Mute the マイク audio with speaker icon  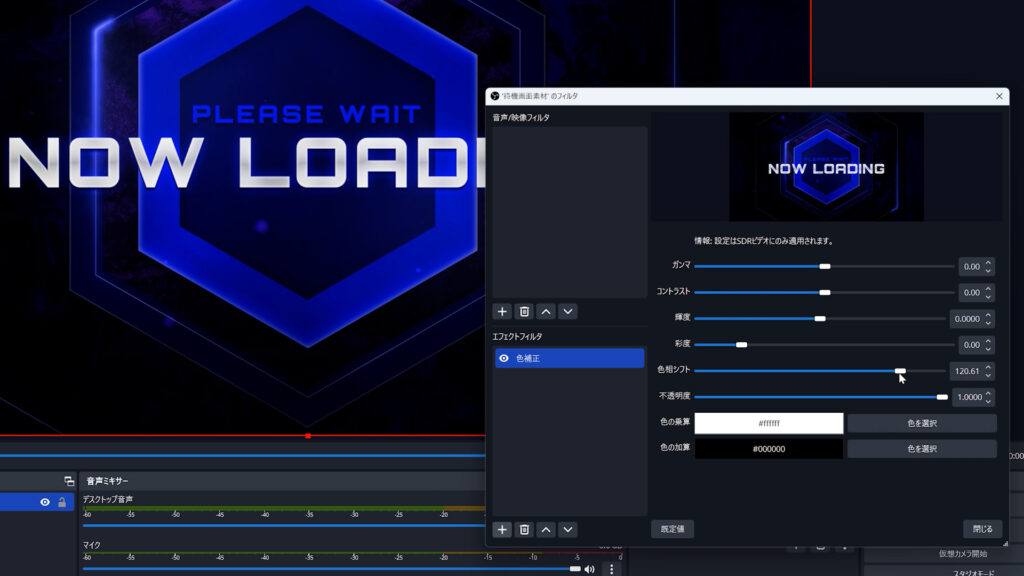pyautogui.click(x=590, y=569)
